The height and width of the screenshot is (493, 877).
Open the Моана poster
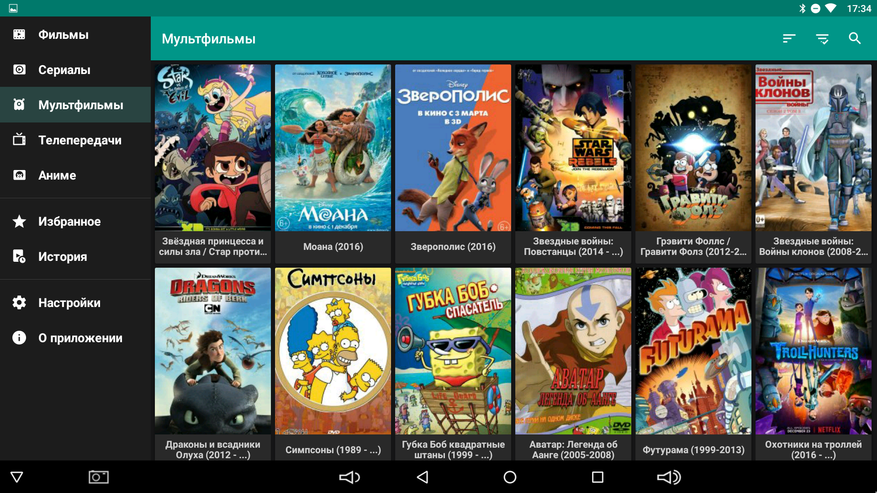click(x=333, y=148)
